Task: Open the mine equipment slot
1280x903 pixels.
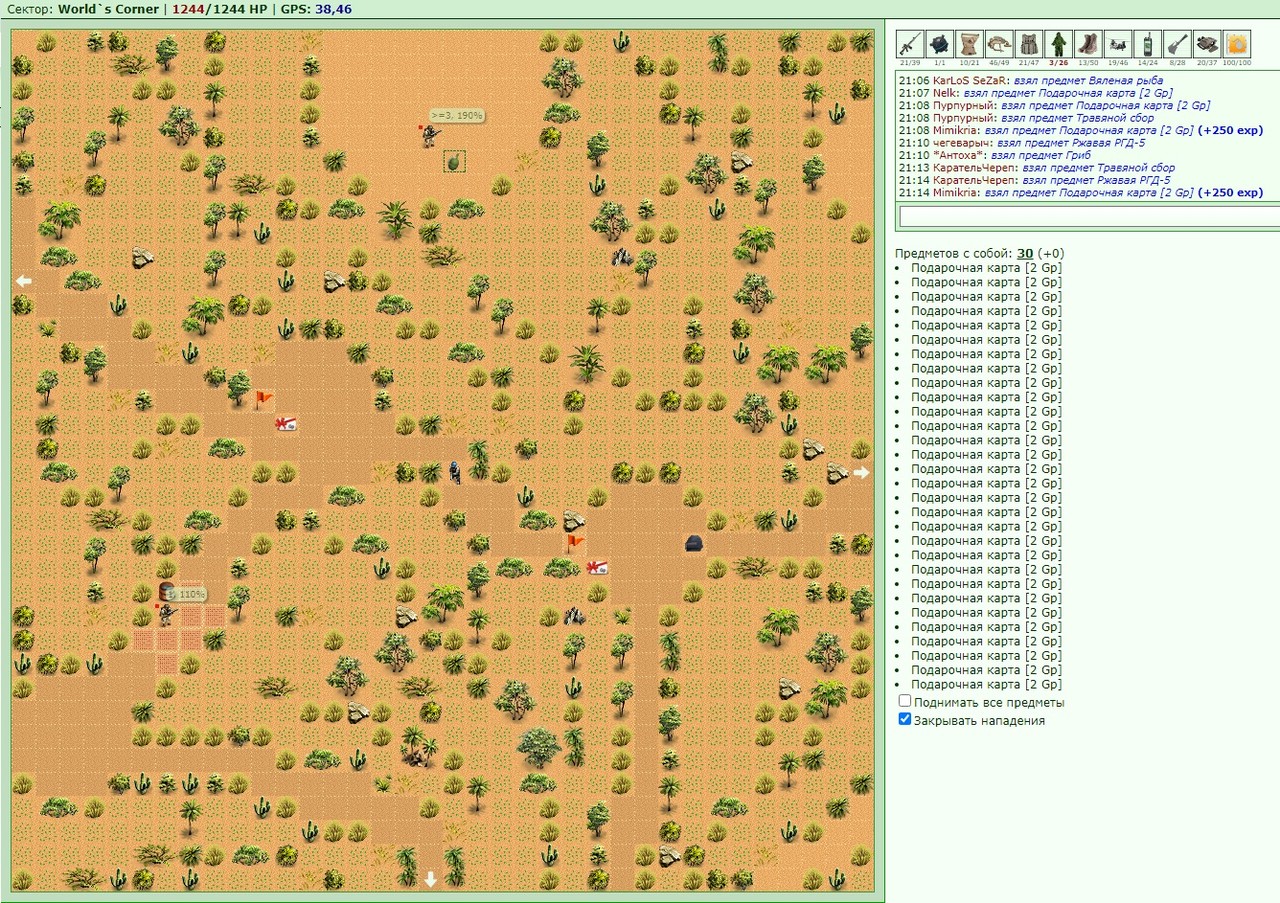Action: (x=939, y=44)
